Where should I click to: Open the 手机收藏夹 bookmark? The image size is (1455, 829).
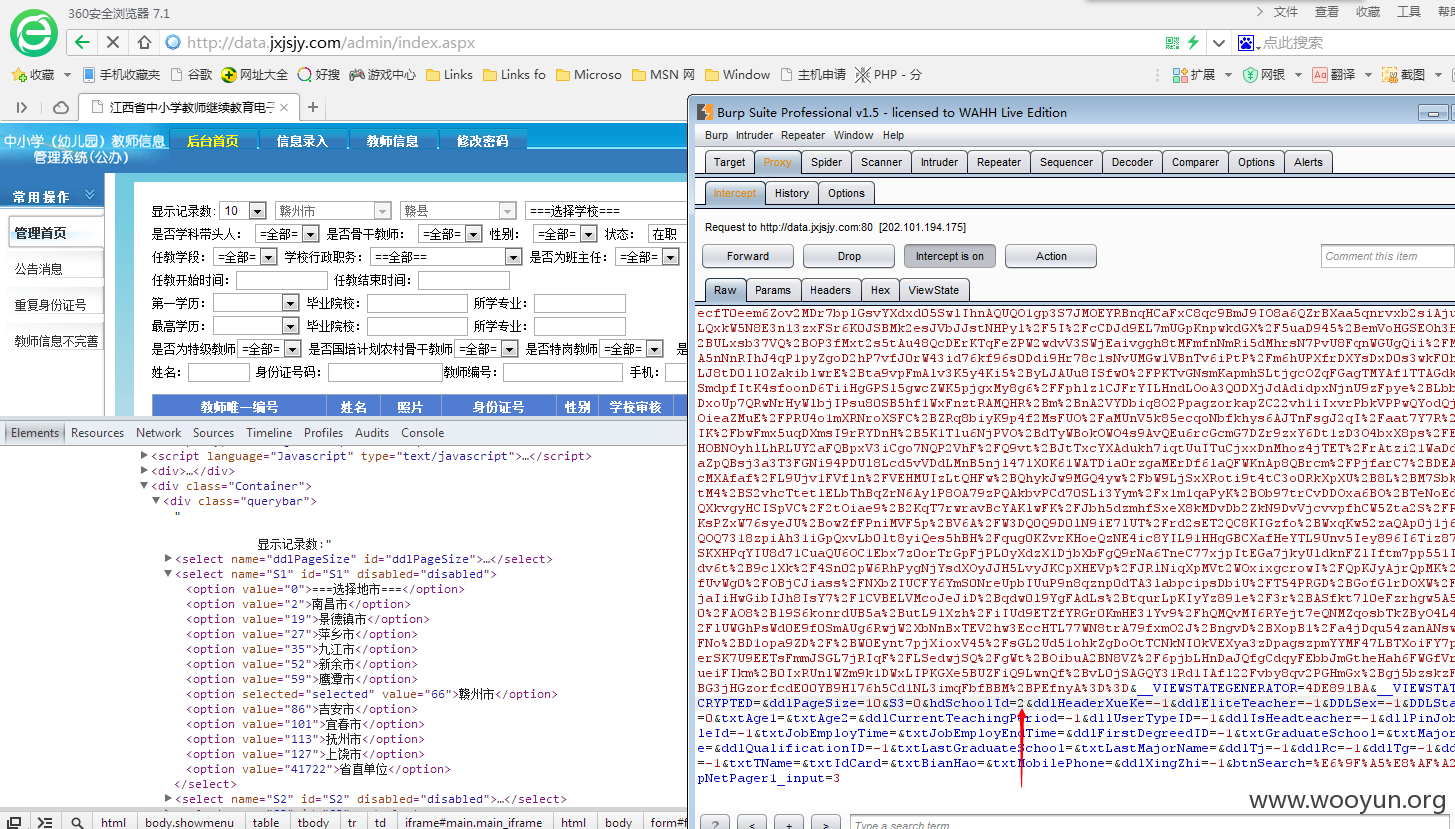(121, 74)
